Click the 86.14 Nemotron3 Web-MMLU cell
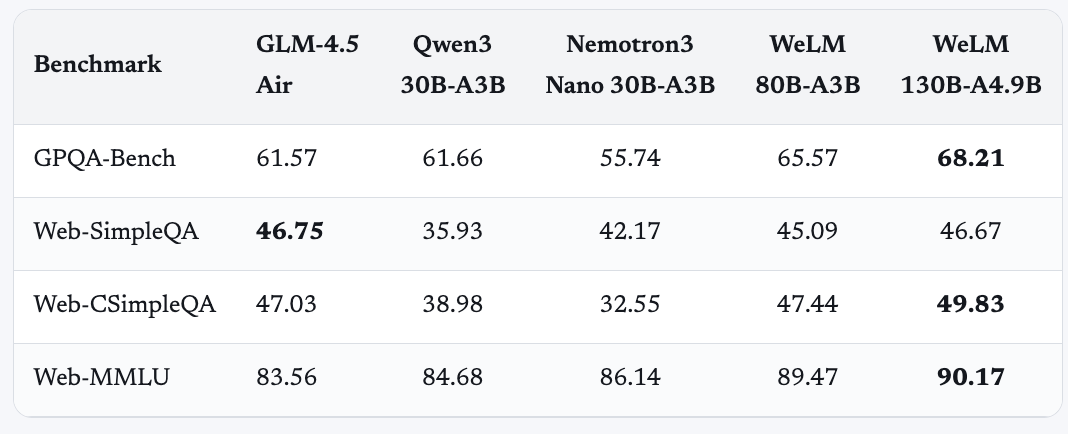 630,376
